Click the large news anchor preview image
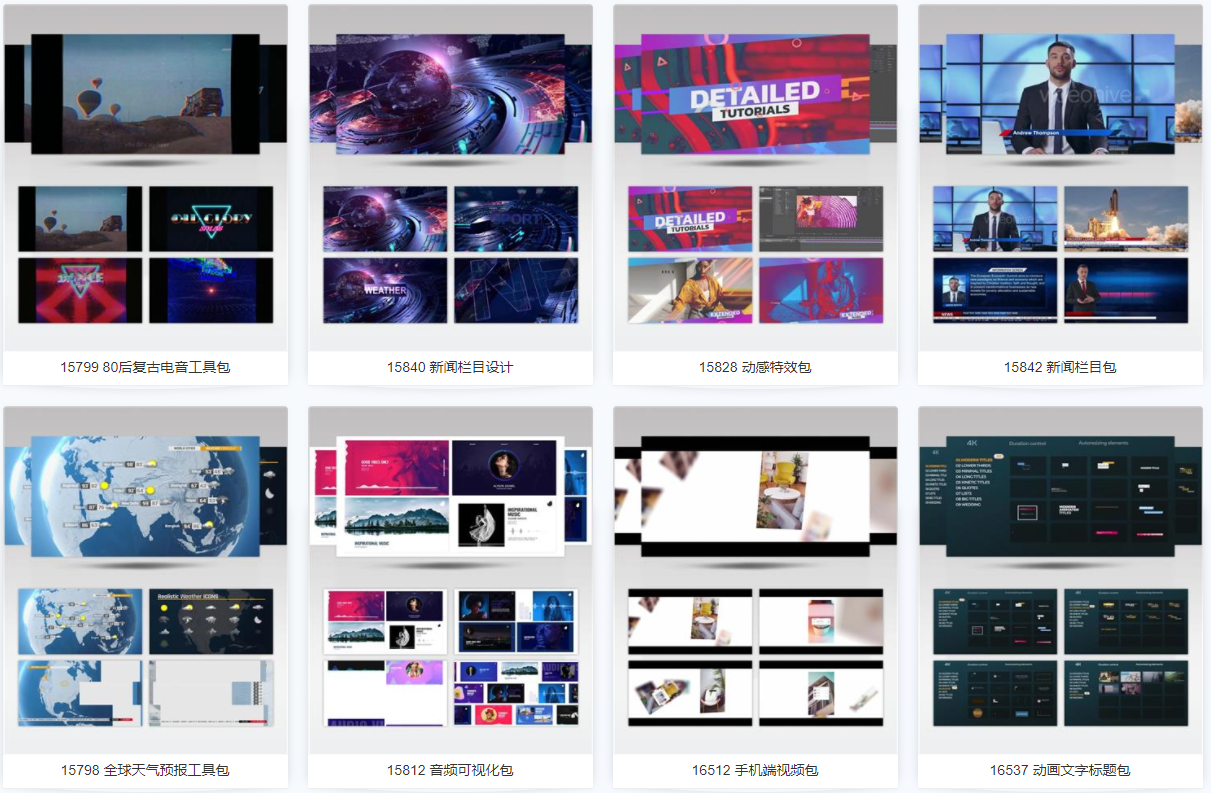 [1060, 94]
